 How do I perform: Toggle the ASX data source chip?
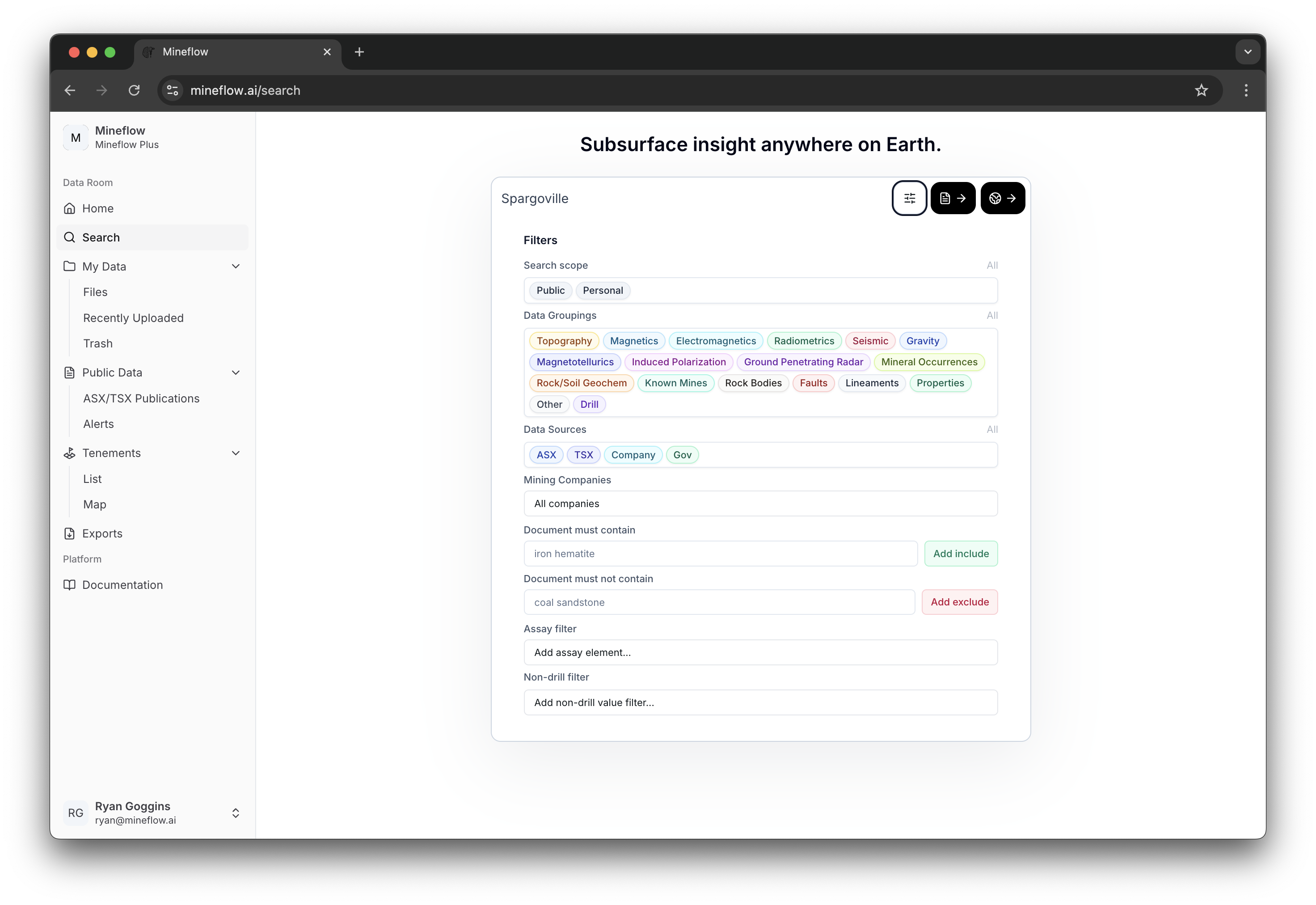pyautogui.click(x=546, y=455)
